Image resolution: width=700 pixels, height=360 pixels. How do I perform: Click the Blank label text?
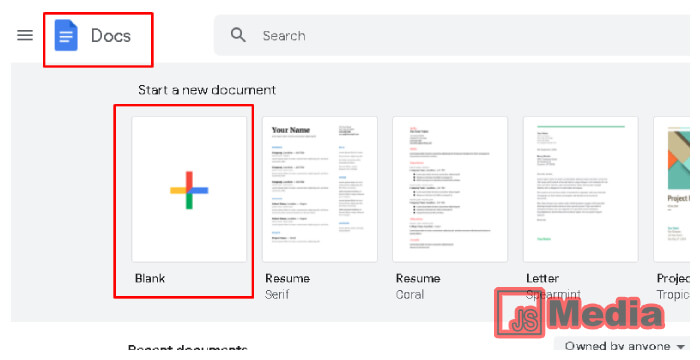150,278
